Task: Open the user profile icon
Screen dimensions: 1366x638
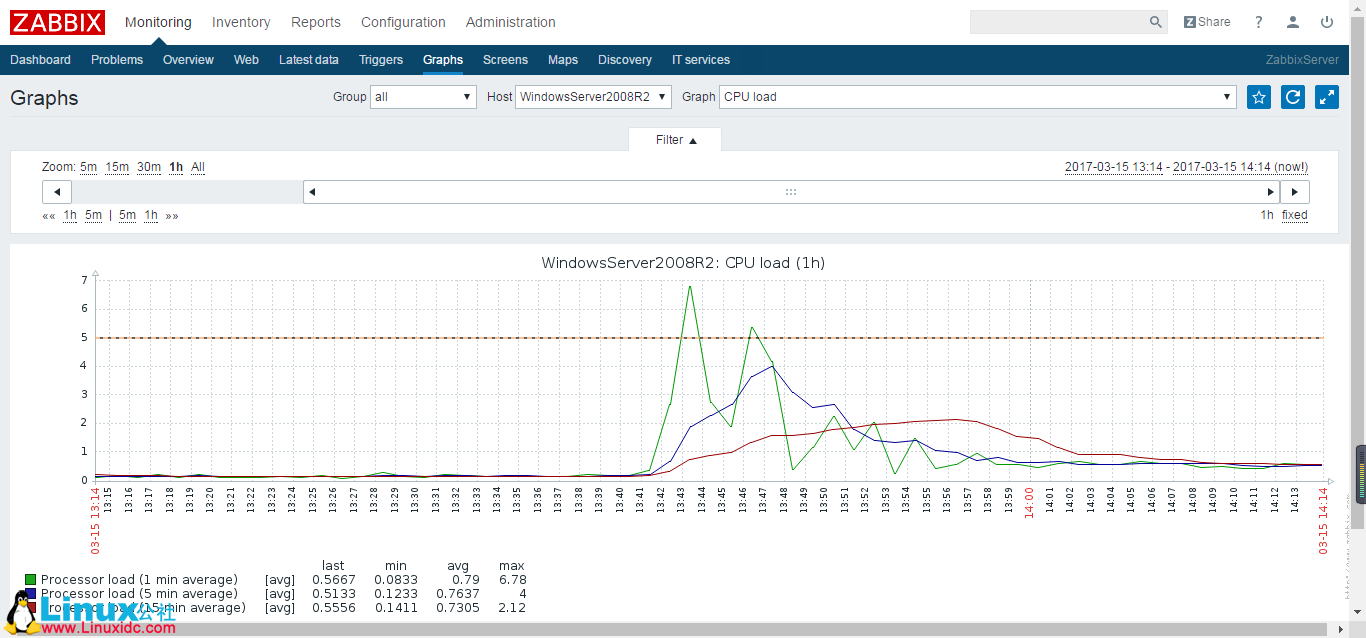Action: (1292, 21)
